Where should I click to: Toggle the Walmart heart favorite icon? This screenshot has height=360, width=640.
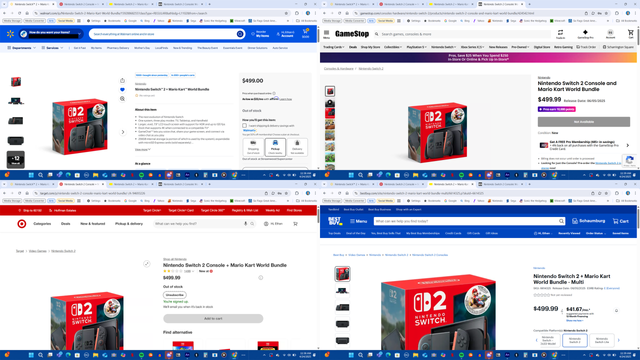click(x=122, y=89)
